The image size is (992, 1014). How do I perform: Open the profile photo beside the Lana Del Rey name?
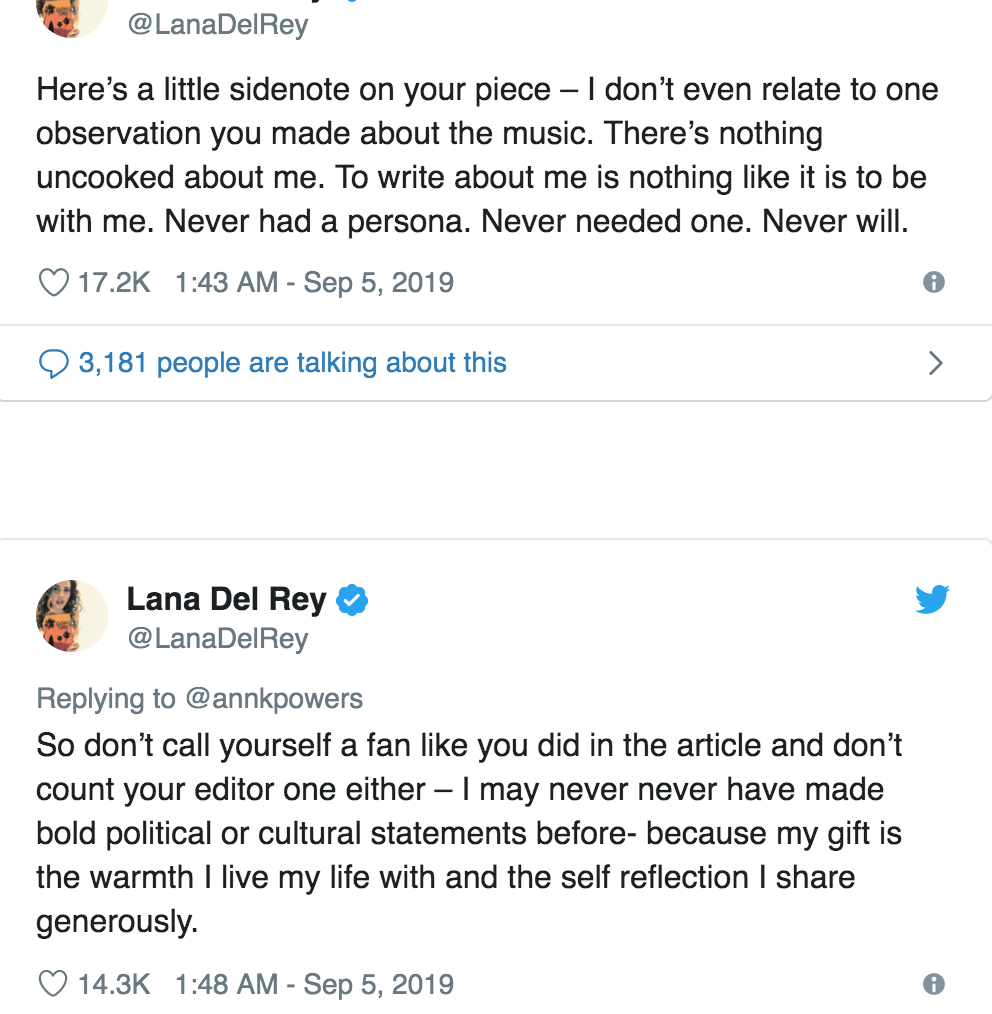(72, 616)
